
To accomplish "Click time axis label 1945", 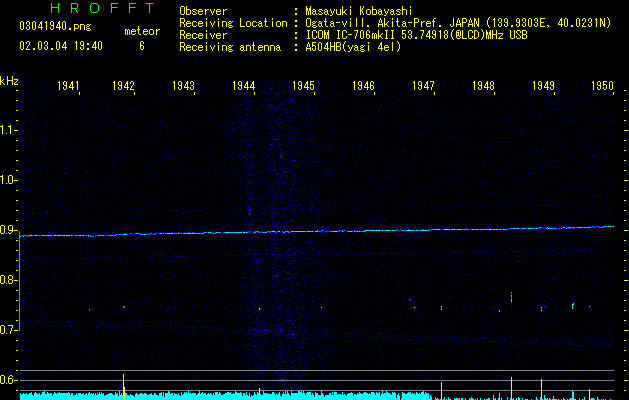I will pyautogui.click(x=303, y=85).
